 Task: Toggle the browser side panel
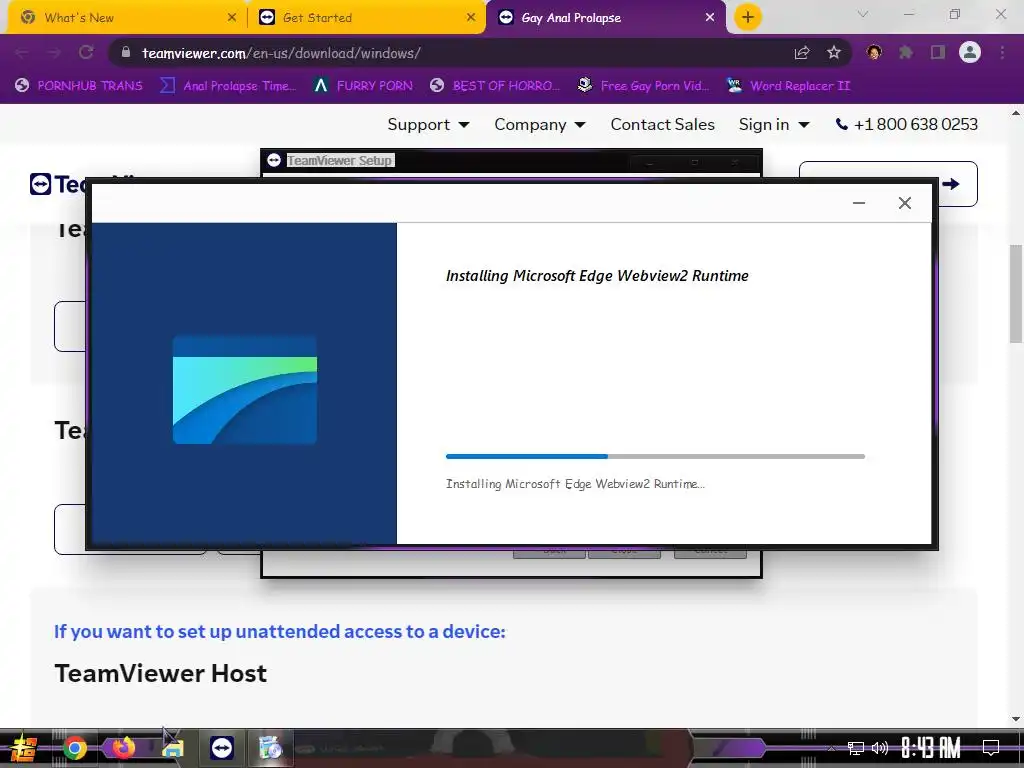coord(938,52)
